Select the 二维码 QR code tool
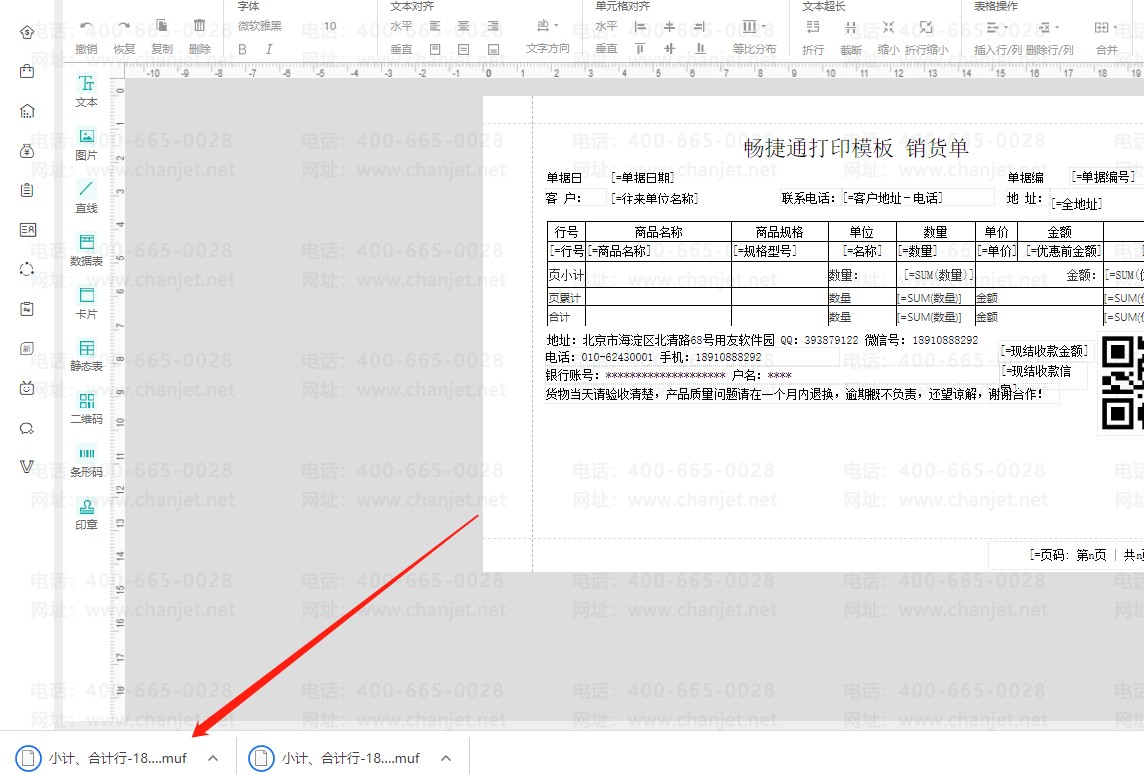 click(x=86, y=409)
